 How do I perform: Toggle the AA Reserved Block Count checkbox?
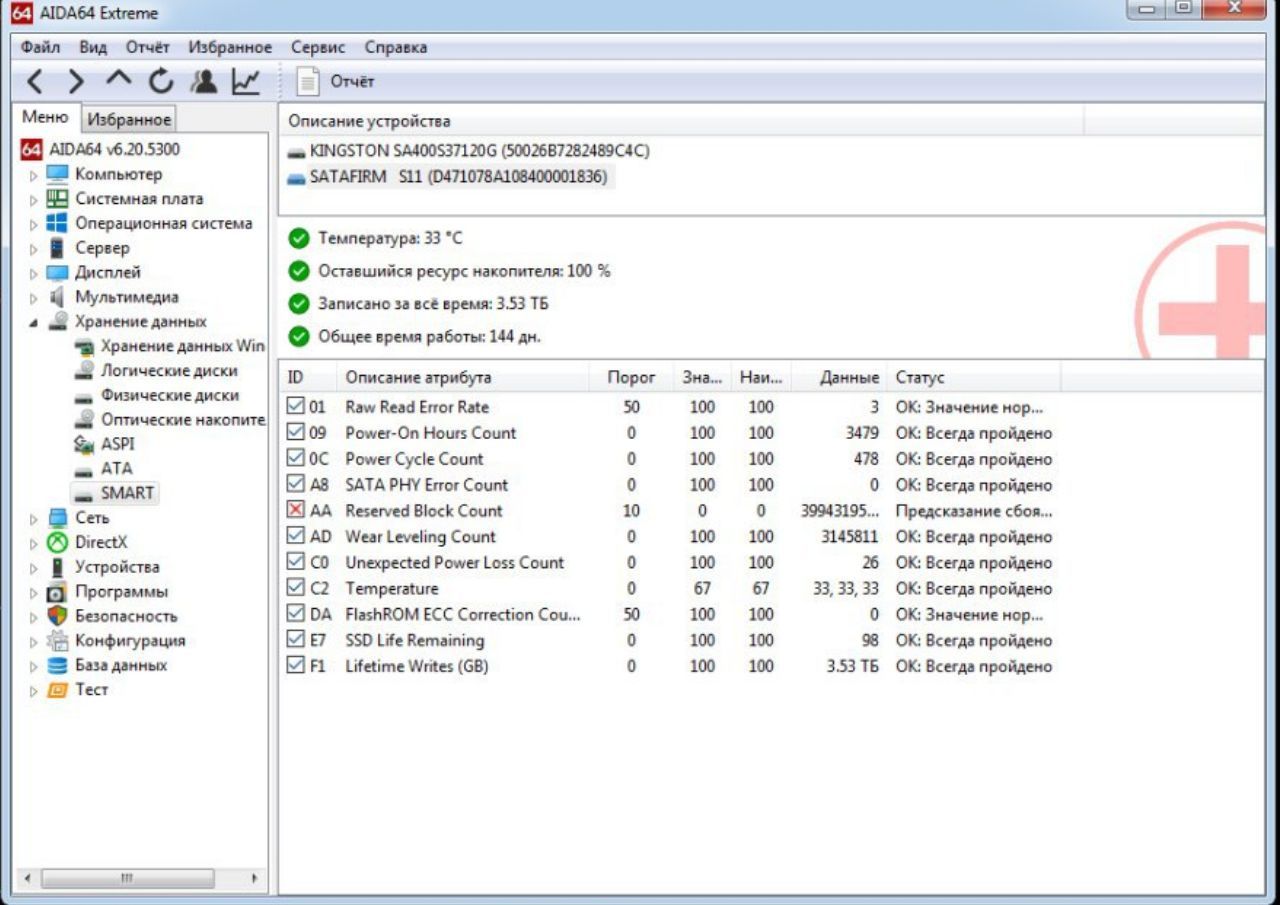(295, 510)
